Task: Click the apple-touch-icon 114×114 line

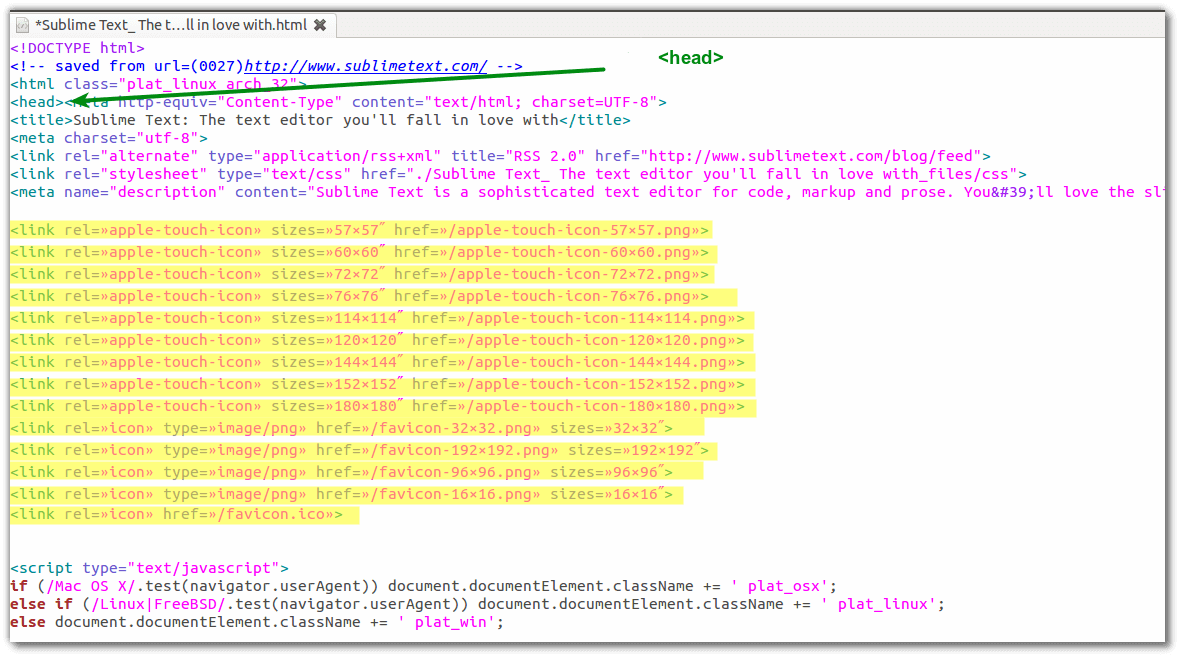Action: point(378,318)
